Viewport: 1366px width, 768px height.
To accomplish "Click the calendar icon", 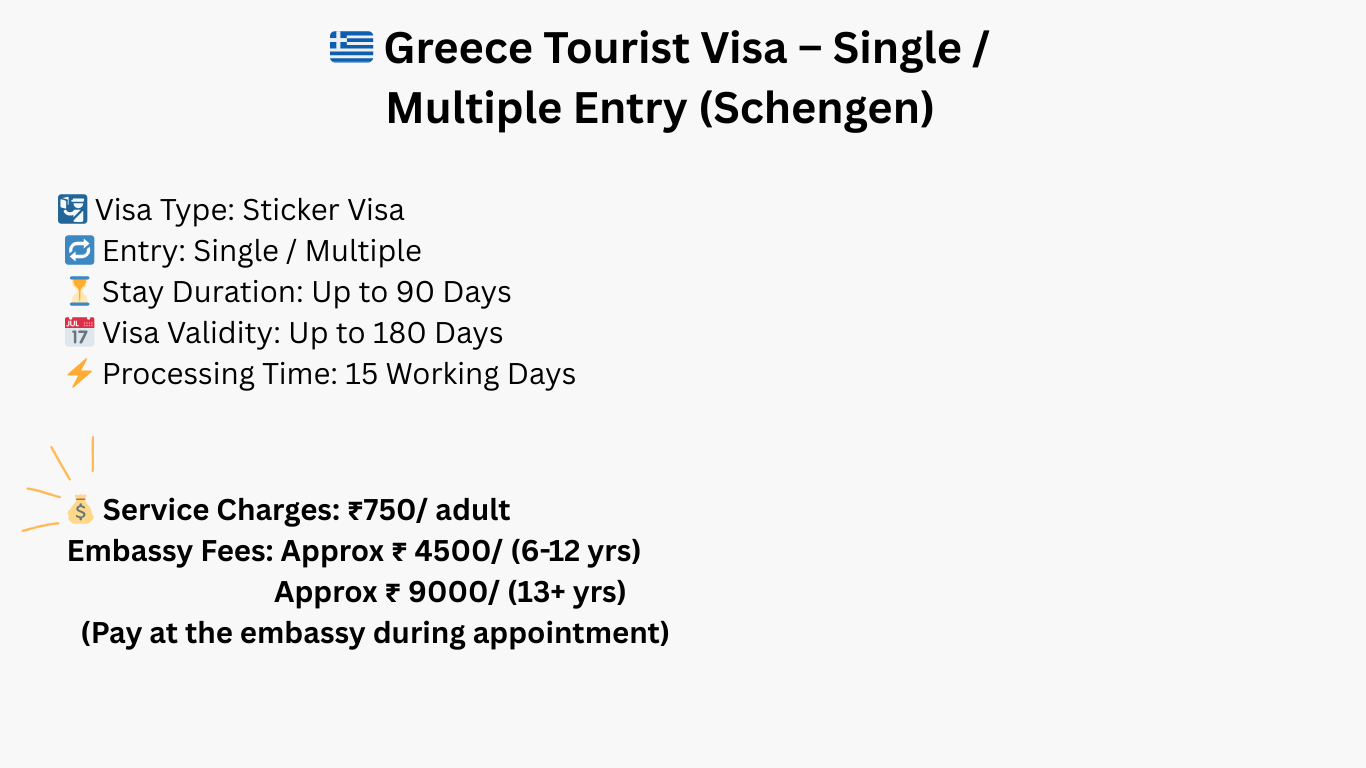I will coord(79,332).
